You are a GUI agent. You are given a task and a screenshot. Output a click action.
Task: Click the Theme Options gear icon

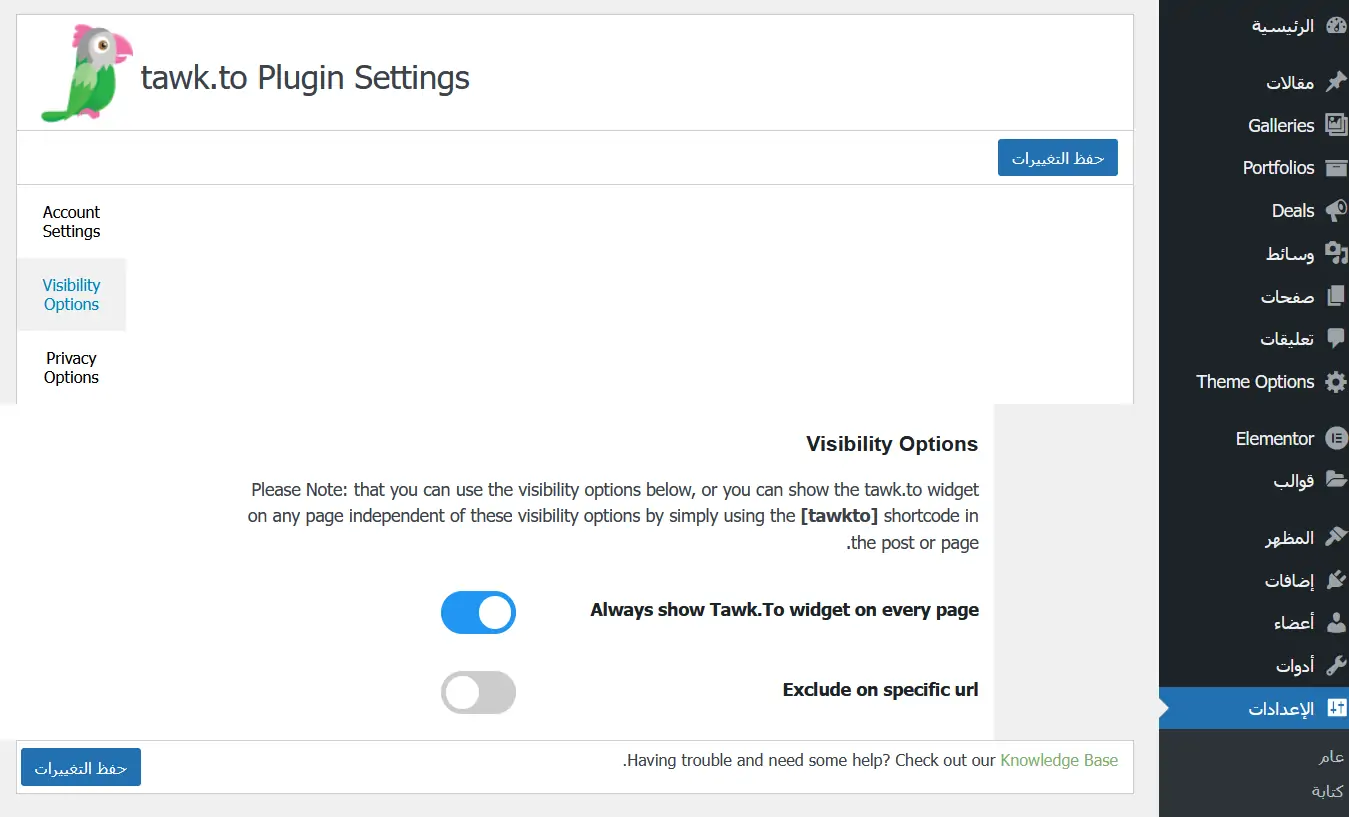point(1336,382)
